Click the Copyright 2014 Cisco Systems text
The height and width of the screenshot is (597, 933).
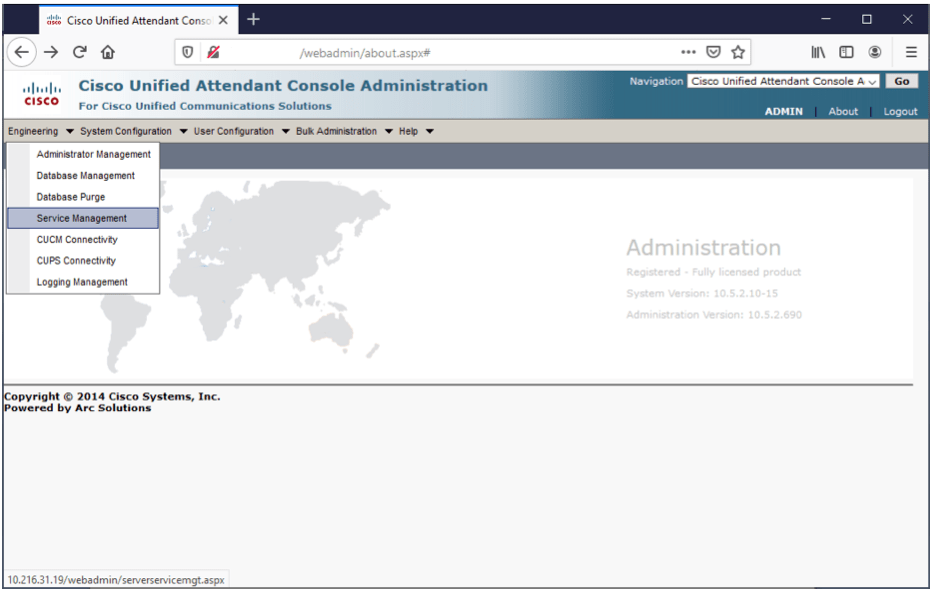coord(112,396)
